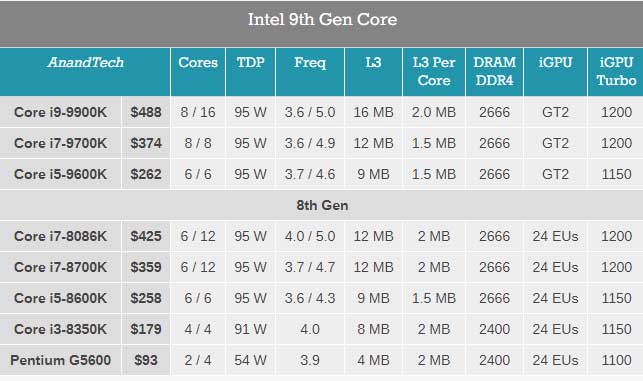Click the L3 Per Core header
Screen dimensions: 643x381
click(x=434, y=72)
